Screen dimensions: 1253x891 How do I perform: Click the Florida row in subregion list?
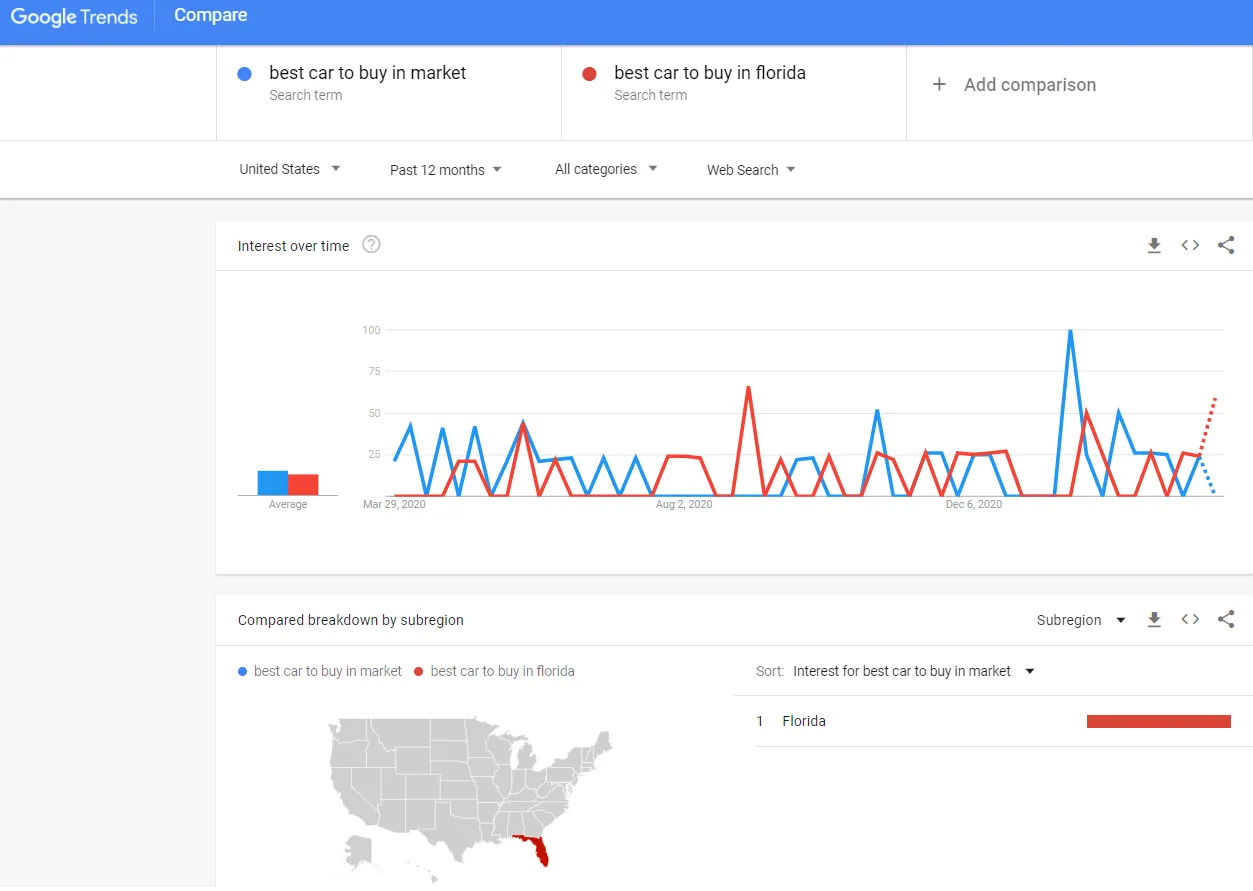804,721
